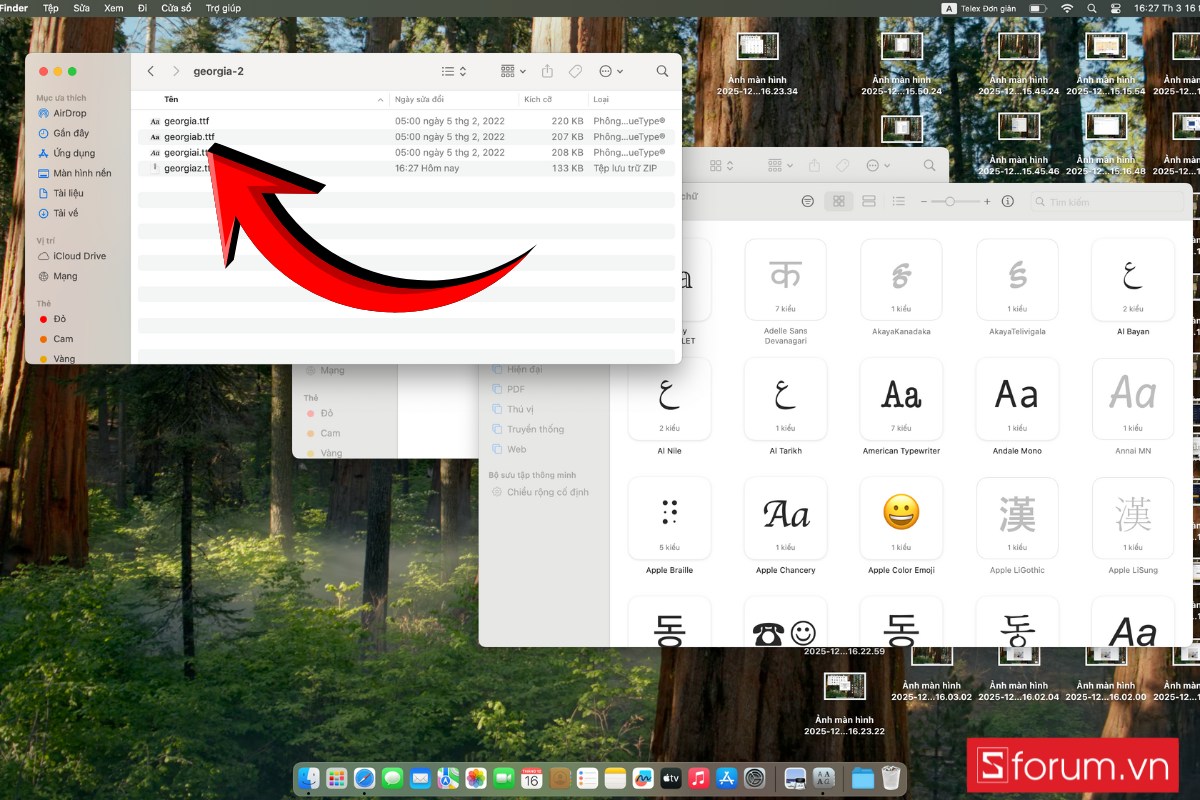This screenshot has width=1200, height=800.
Task: Click the font preview size slider
Action: (x=949, y=201)
